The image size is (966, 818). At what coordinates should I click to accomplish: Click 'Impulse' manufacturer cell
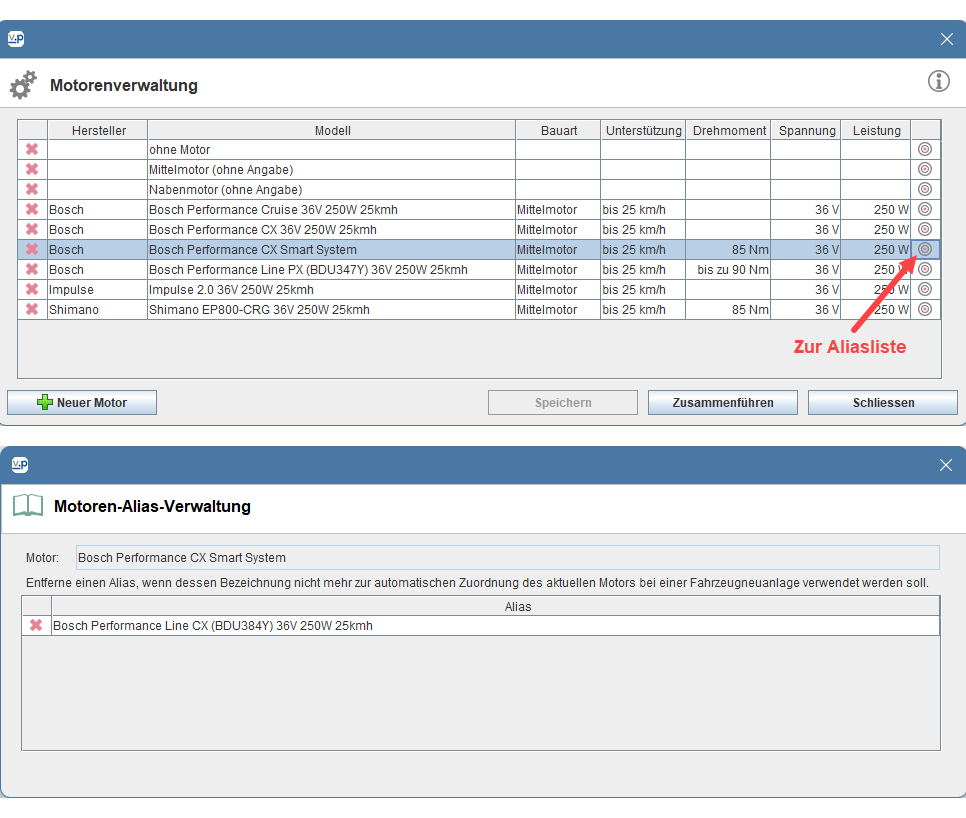tap(98, 290)
